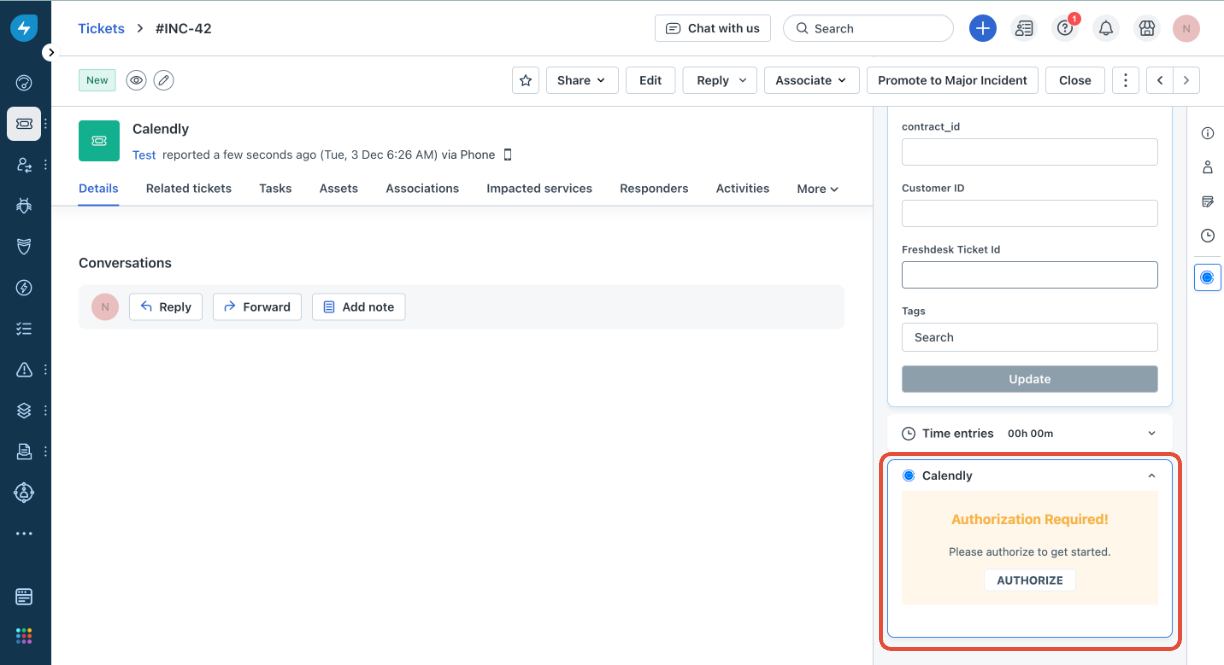Open the Freshworks app switcher colored grid
The width and height of the screenshot is (1224, 665).
[24, 636]
